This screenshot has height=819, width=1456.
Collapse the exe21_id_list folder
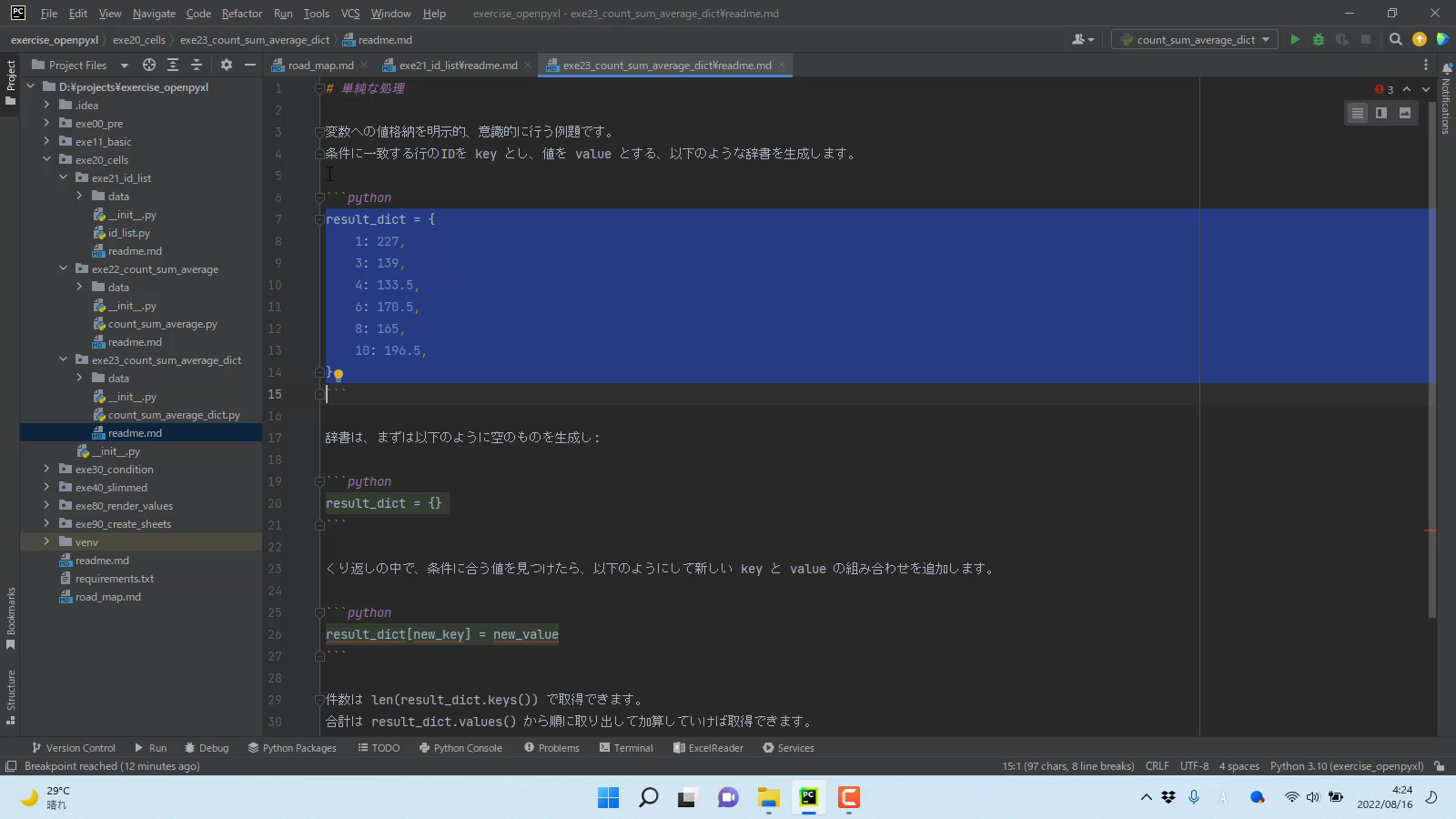(x=63, y=178)
